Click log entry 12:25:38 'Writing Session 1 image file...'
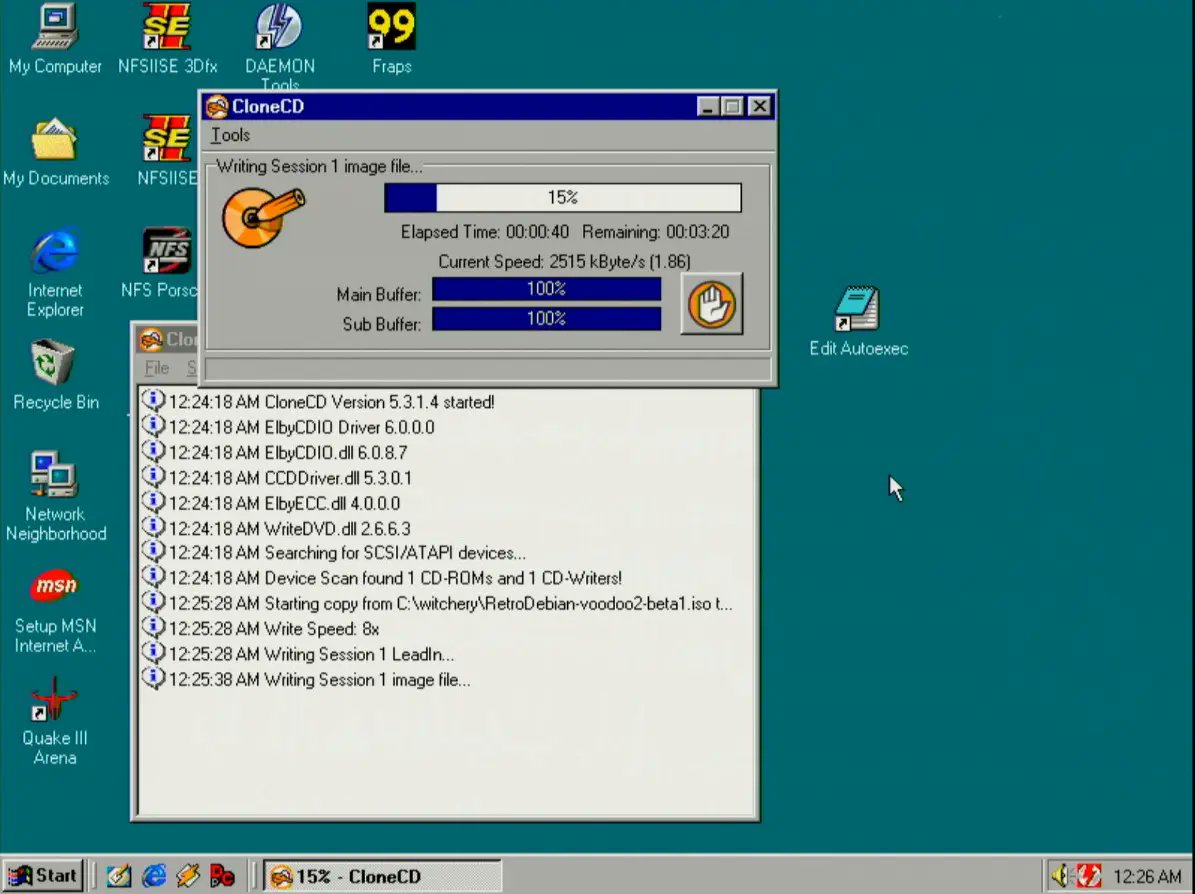The height and width of the screenshot is (894, 1195). click(x=306, y=679)
